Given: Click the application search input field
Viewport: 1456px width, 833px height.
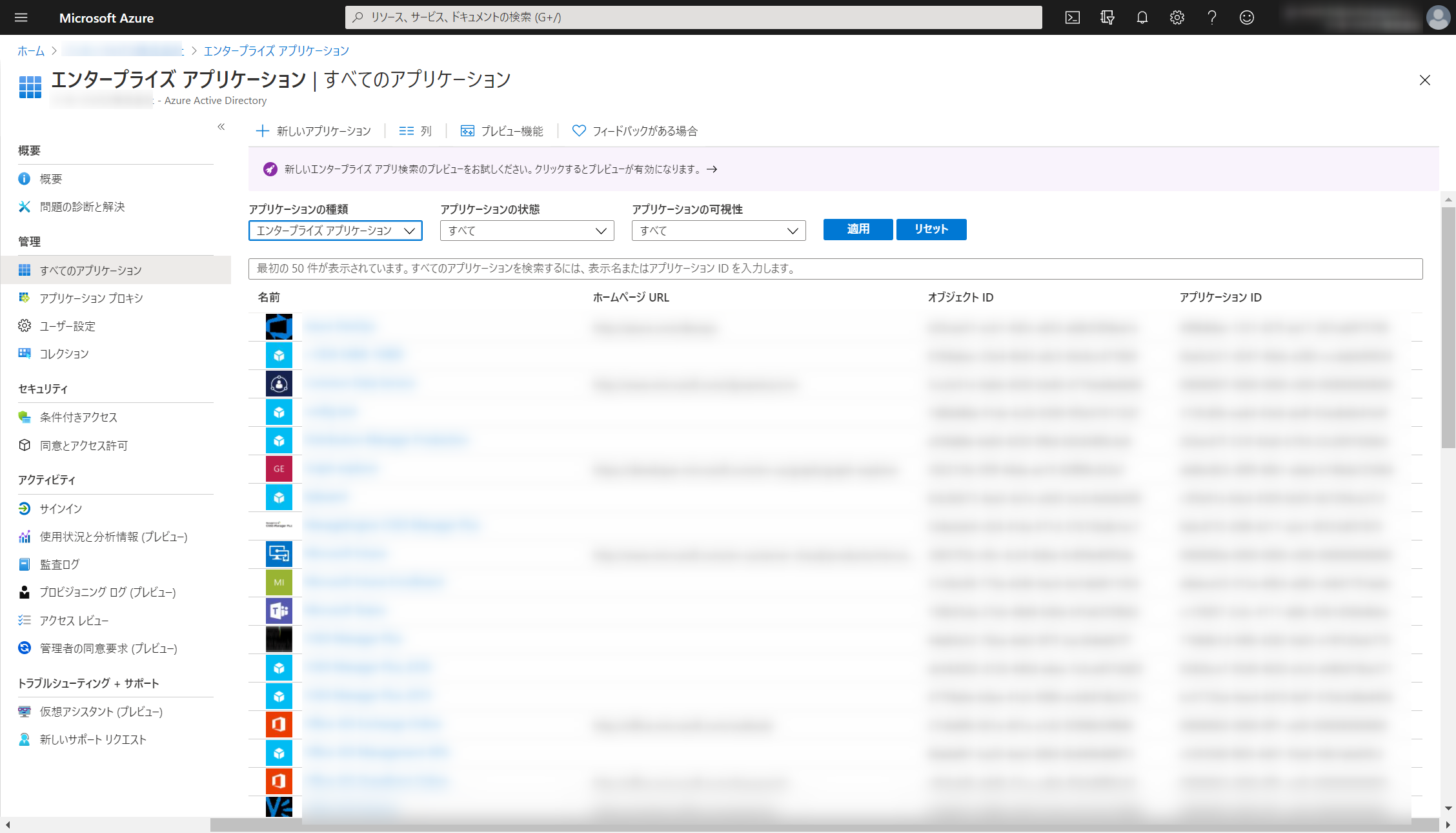Looking at the screenshot, I should [835, 269].
